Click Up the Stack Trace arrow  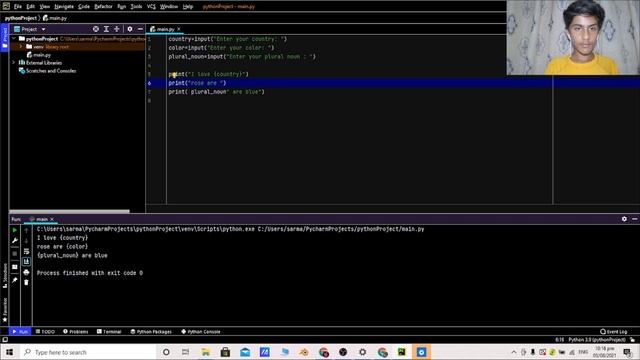click(x=27, y=231)
